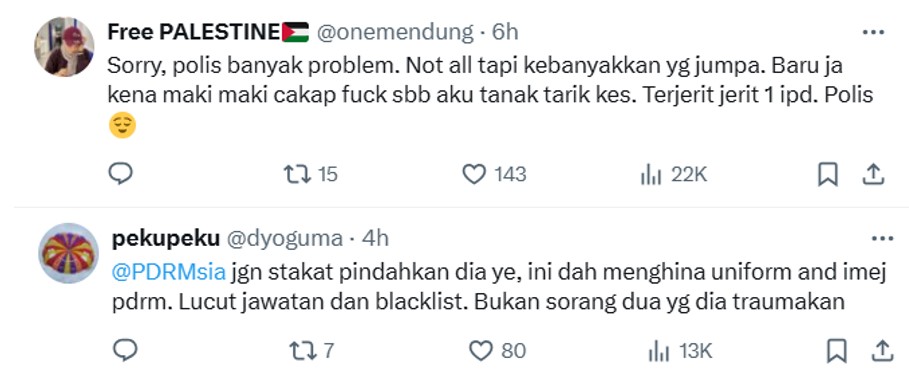Open the @onemendung handle
909x379 pixels.
pos(394,32)
